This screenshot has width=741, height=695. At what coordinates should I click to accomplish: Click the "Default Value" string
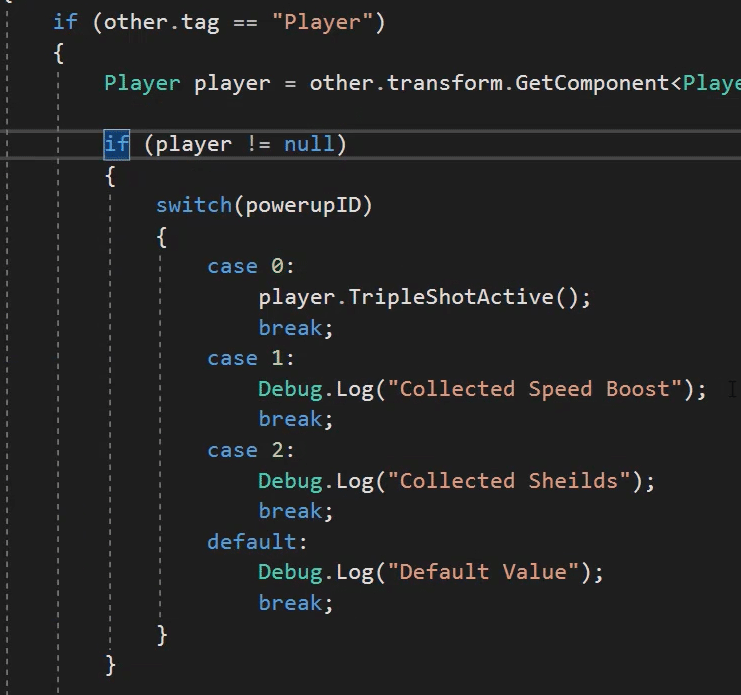(483, 572)
